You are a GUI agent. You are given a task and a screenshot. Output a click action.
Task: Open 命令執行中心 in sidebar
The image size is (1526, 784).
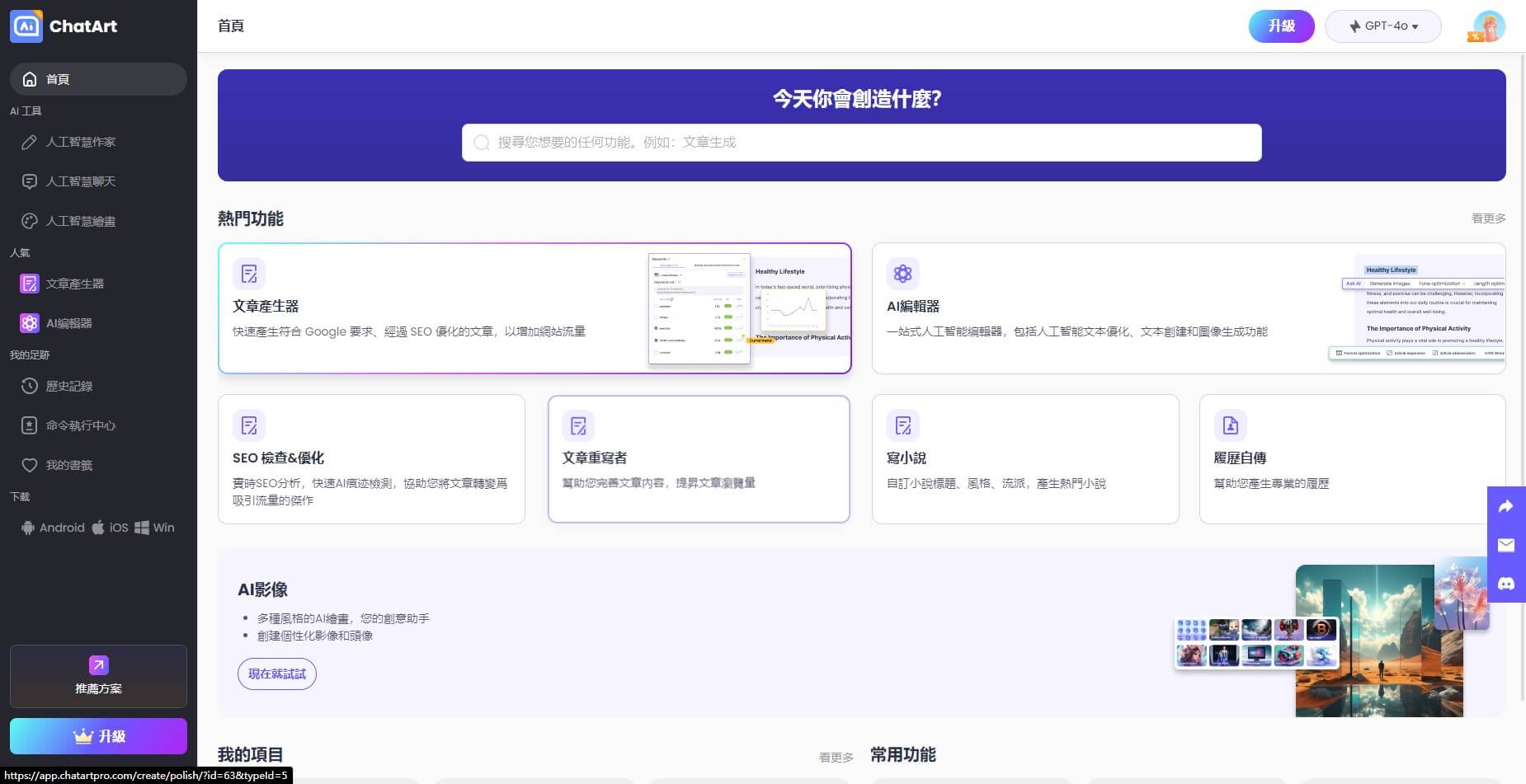98,425
